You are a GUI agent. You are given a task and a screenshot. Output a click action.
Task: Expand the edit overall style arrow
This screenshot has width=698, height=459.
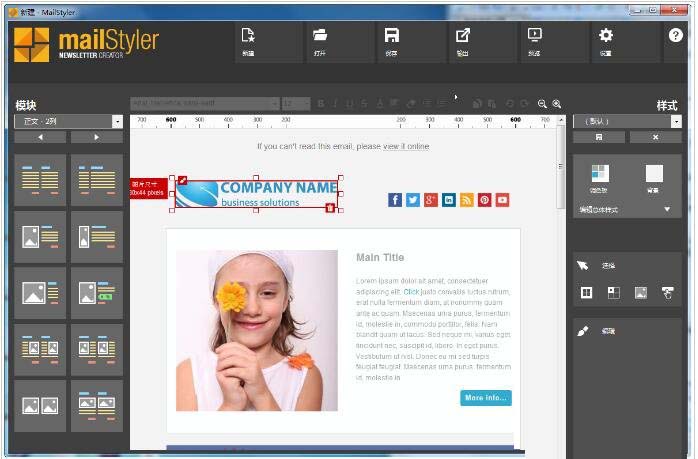667,210
